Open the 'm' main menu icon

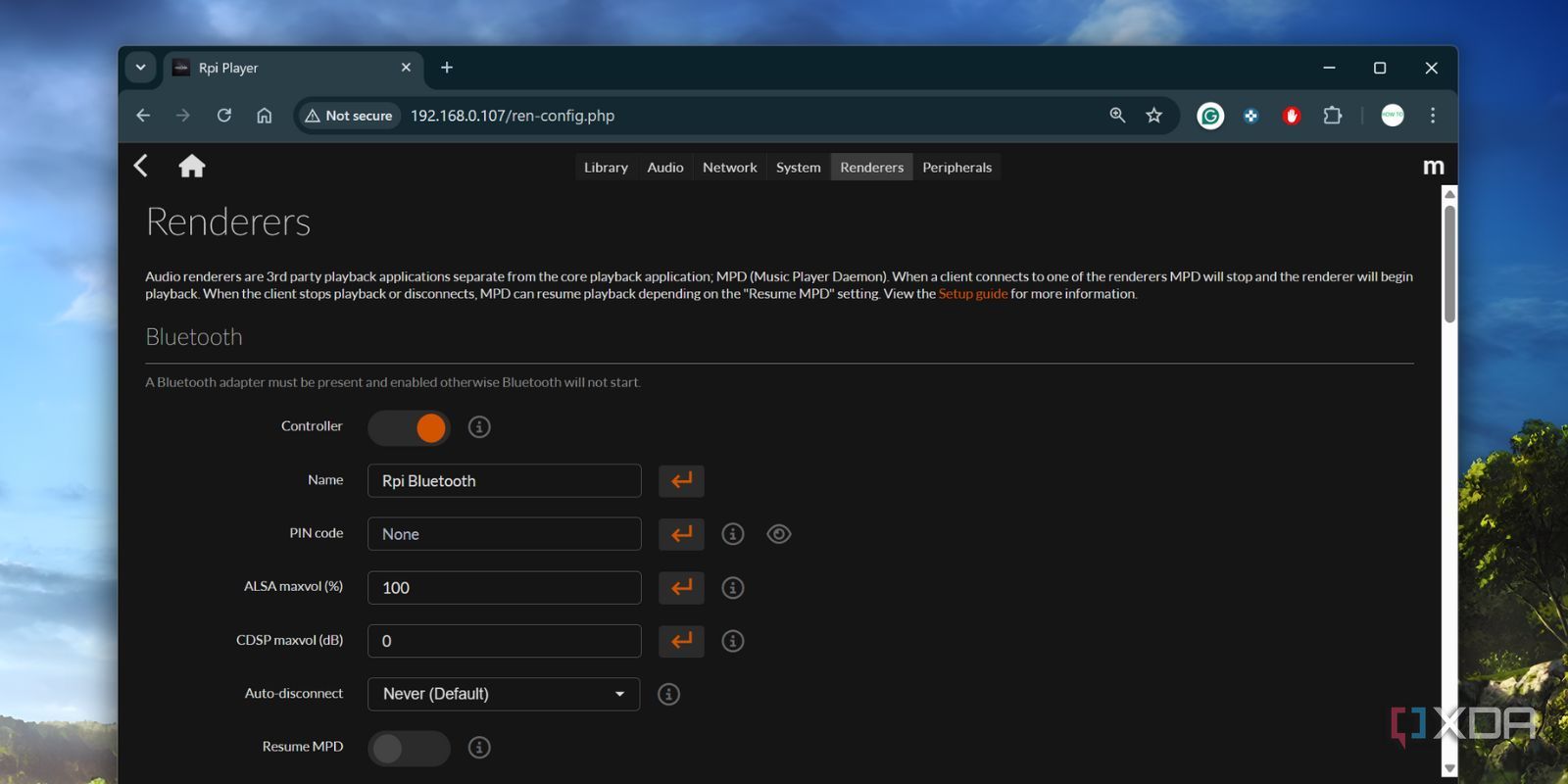1433,167
